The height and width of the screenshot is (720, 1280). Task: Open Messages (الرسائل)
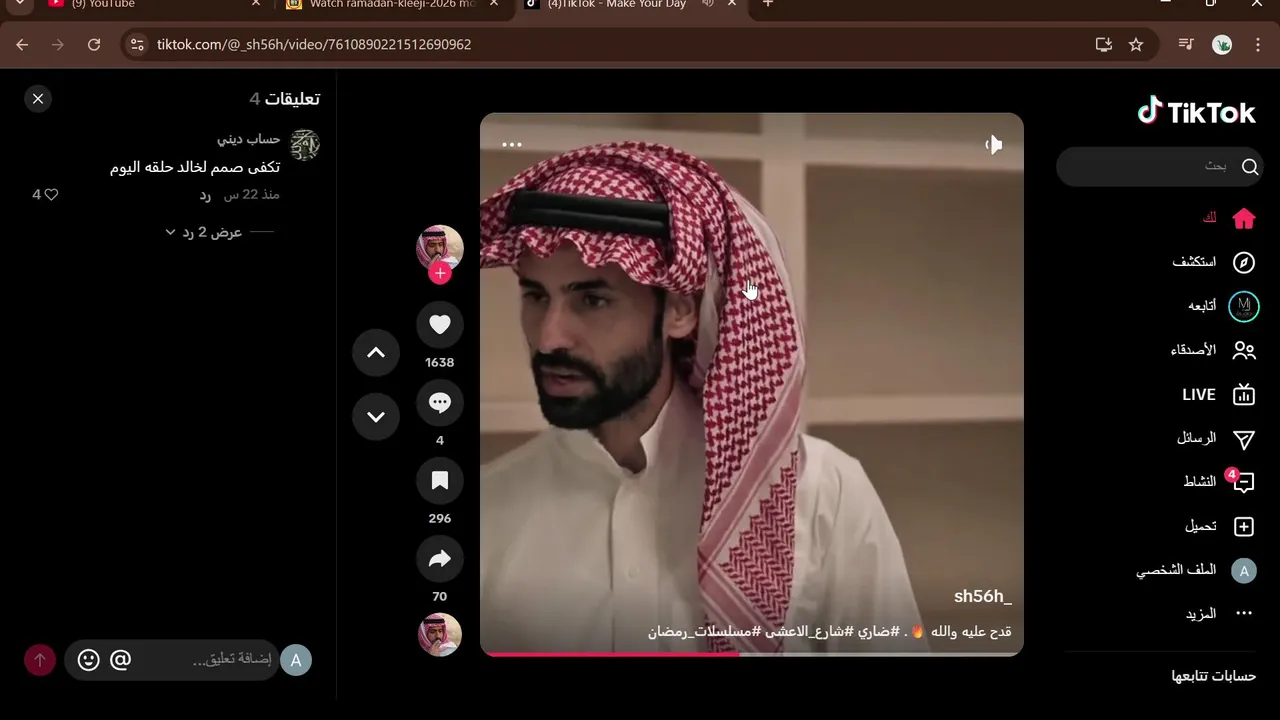pyautogui.click(x=1215, y=438)
